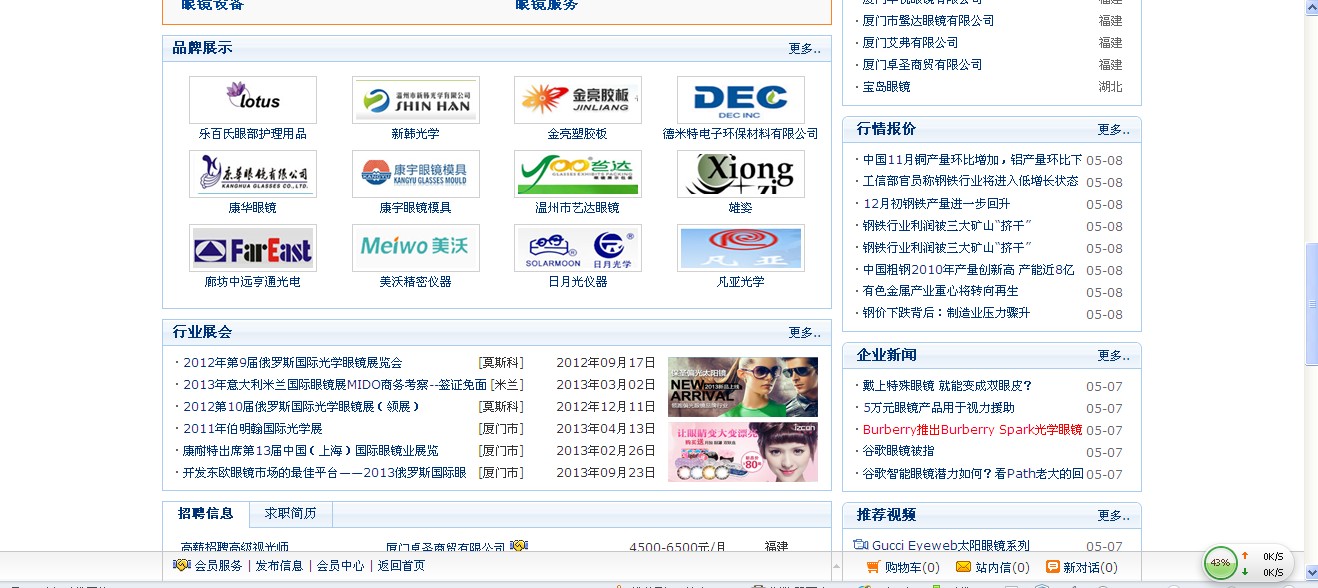
Task: Select the 招聘信息 tab
Action: pos(206,514)
